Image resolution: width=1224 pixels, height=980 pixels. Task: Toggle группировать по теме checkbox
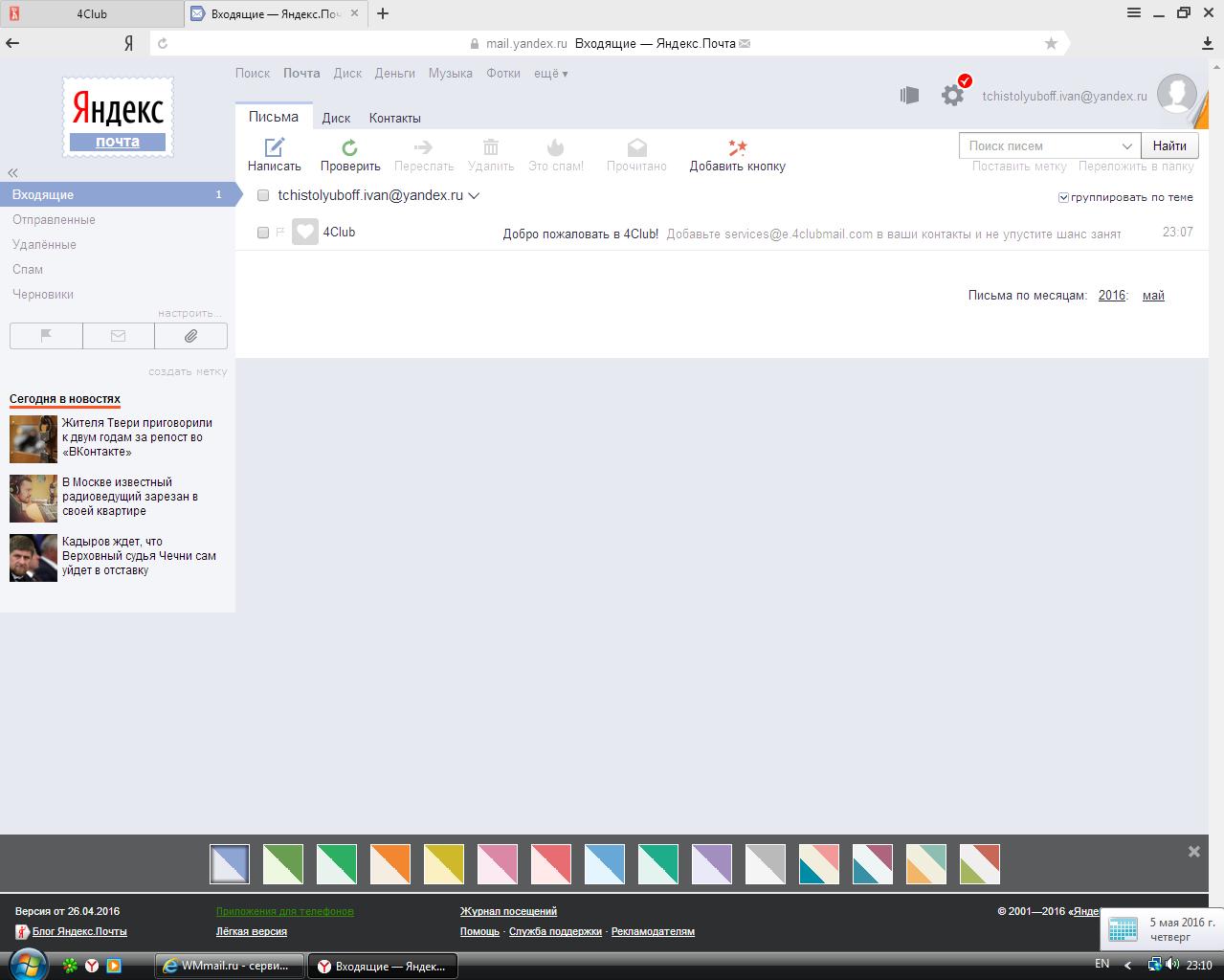(1063, 197)
